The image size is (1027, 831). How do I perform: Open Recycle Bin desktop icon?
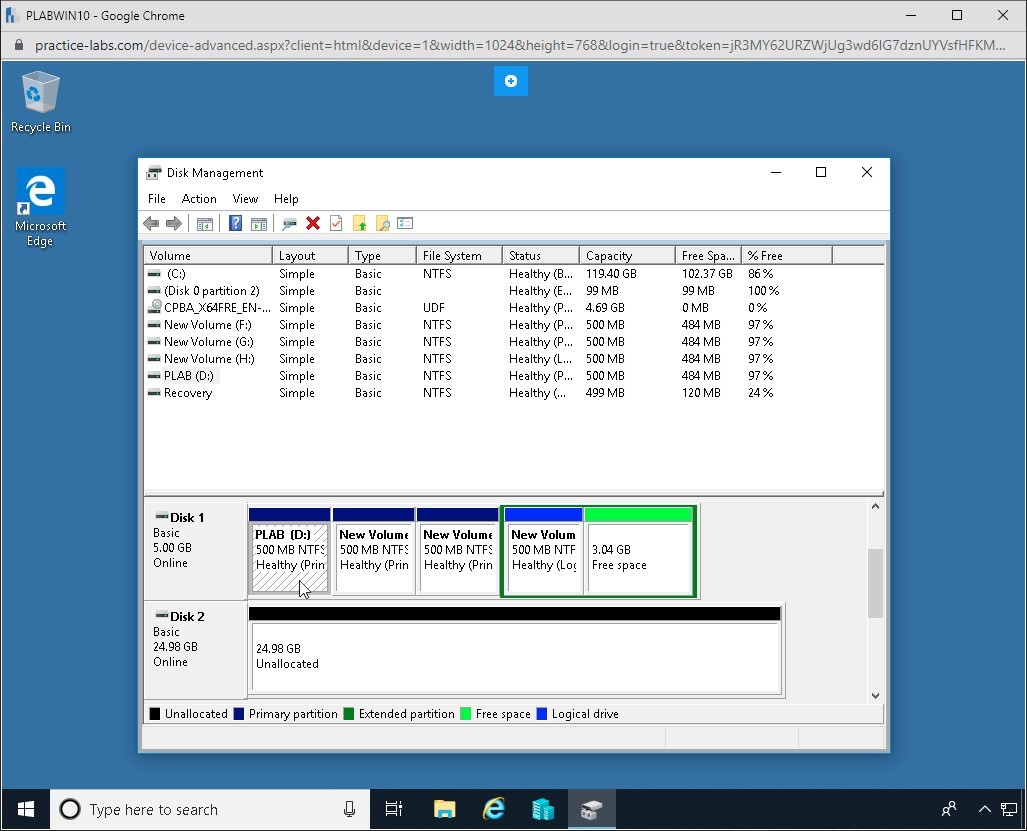tap(41, 102)
